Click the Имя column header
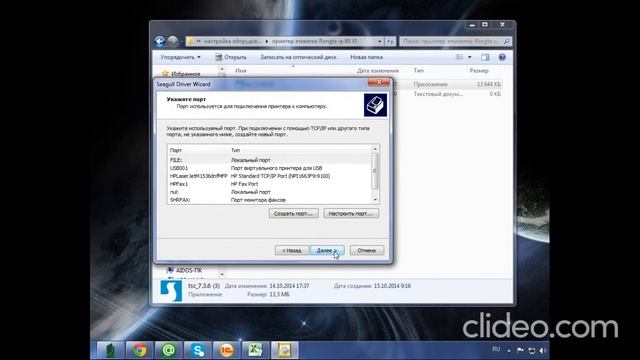The height and width of the screenshot is (360, 640). tap(241, 71)
